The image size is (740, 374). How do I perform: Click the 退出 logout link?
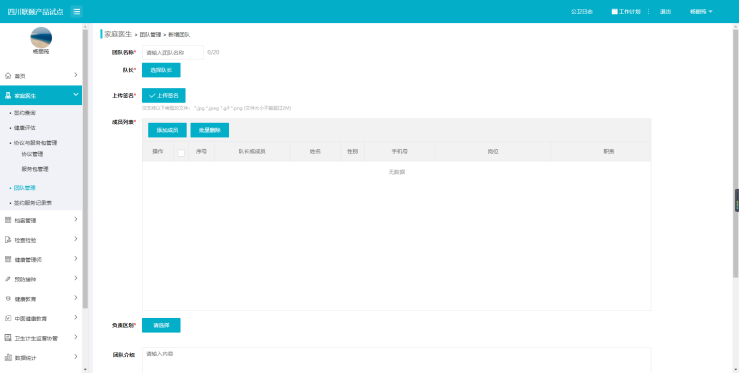[x=665, y=11]
